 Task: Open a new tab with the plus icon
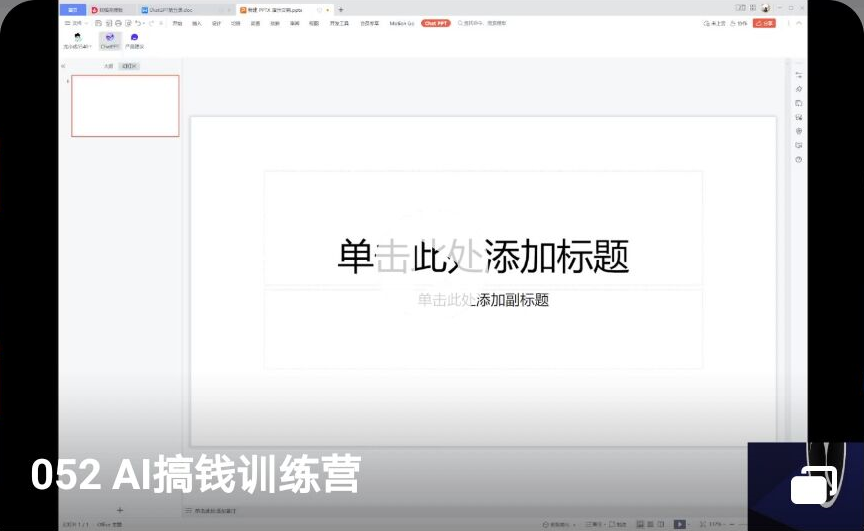tap(341, 9)
